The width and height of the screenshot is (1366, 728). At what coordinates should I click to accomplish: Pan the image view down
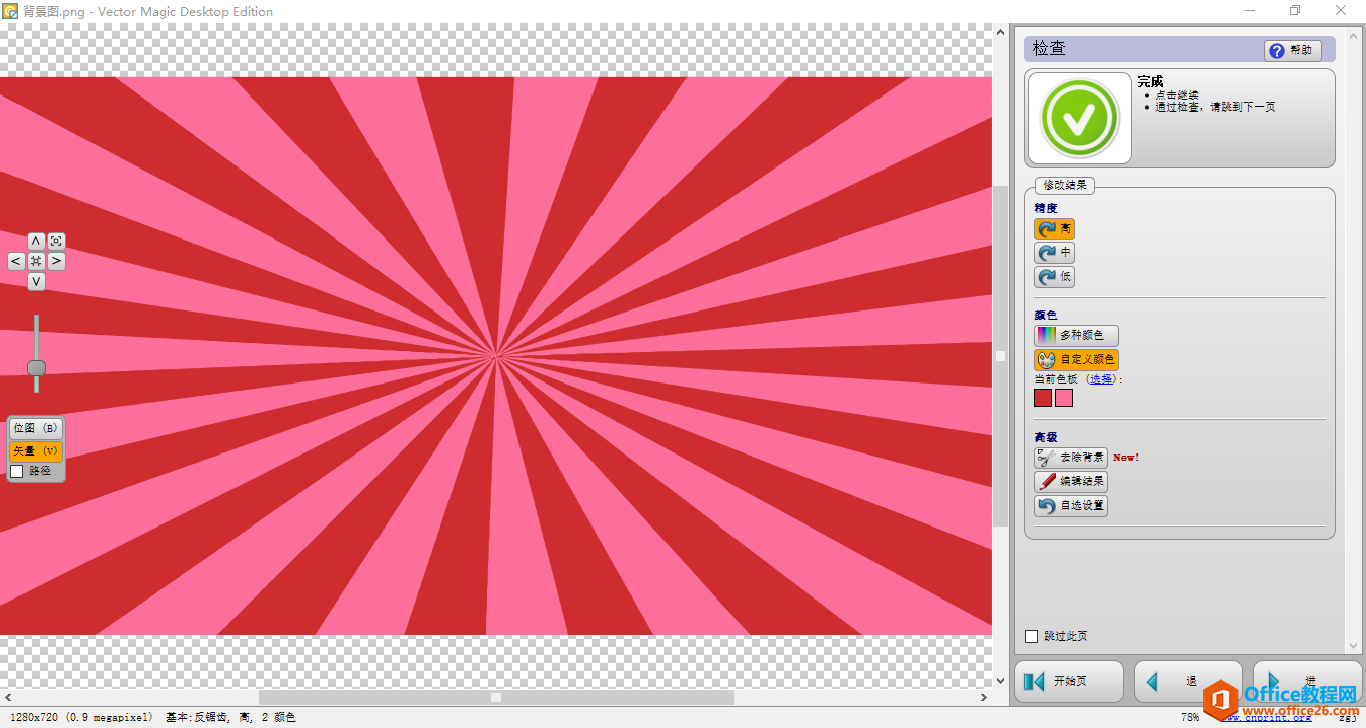tap(36, 282)
